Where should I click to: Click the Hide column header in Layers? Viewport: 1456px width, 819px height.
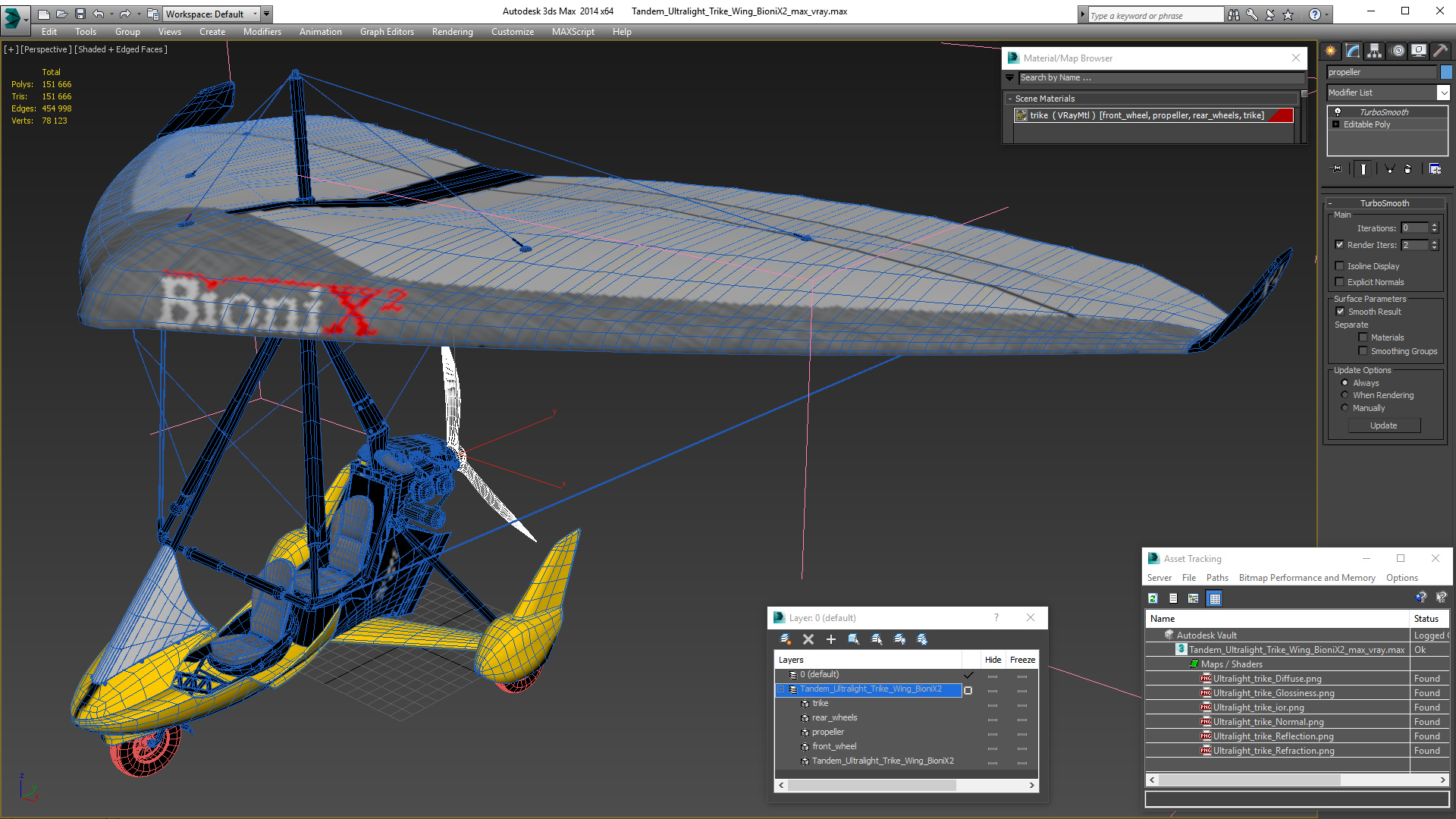click(x=993, y=660)
